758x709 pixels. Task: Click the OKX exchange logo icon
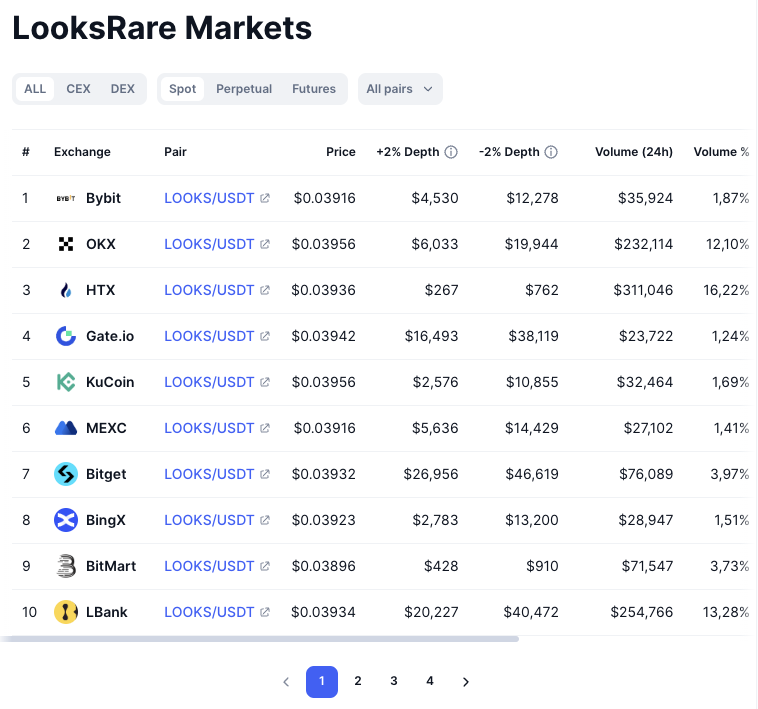tap(66, 244)
